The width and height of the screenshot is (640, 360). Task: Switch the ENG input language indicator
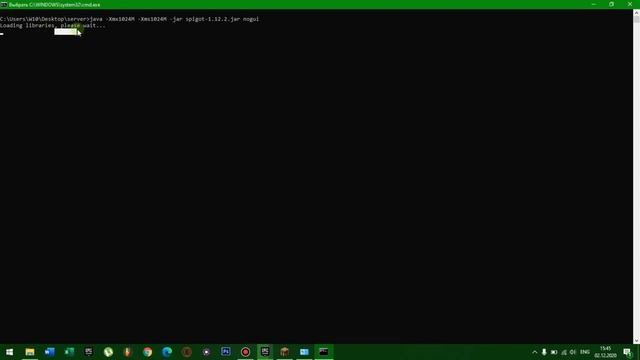[x=585, y=352]
